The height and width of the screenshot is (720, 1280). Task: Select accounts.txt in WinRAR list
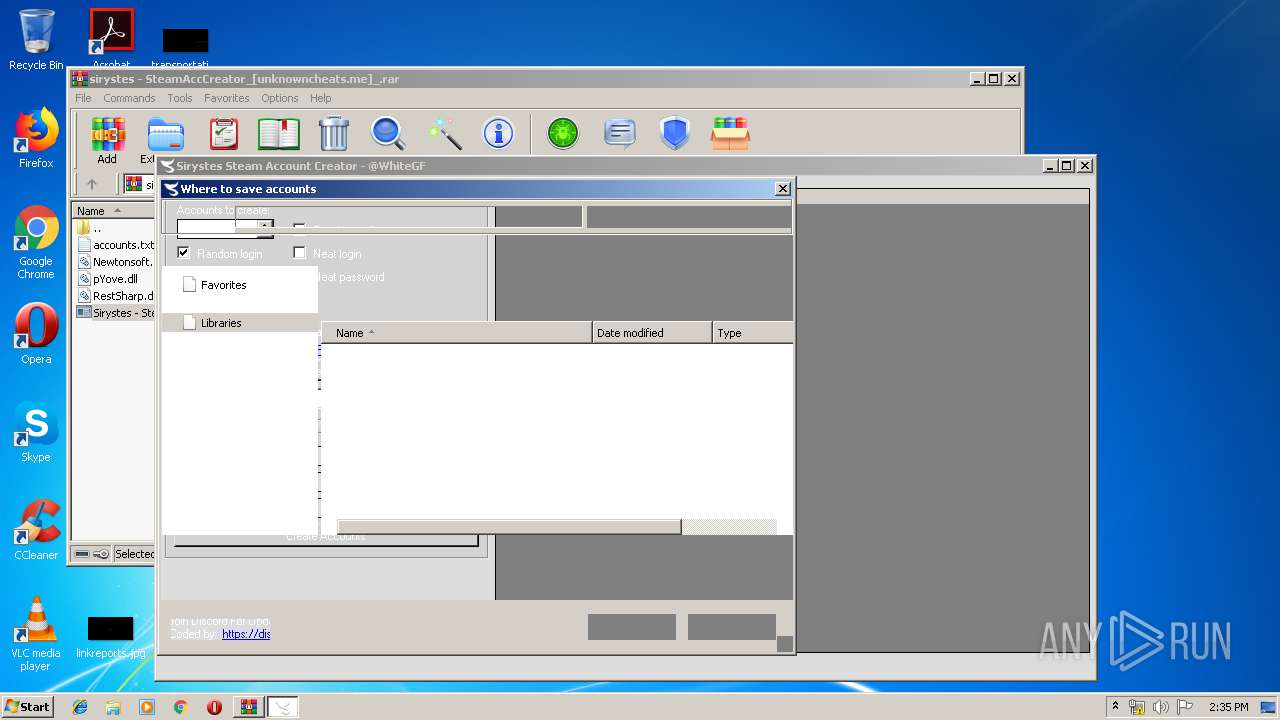(115, 245)
